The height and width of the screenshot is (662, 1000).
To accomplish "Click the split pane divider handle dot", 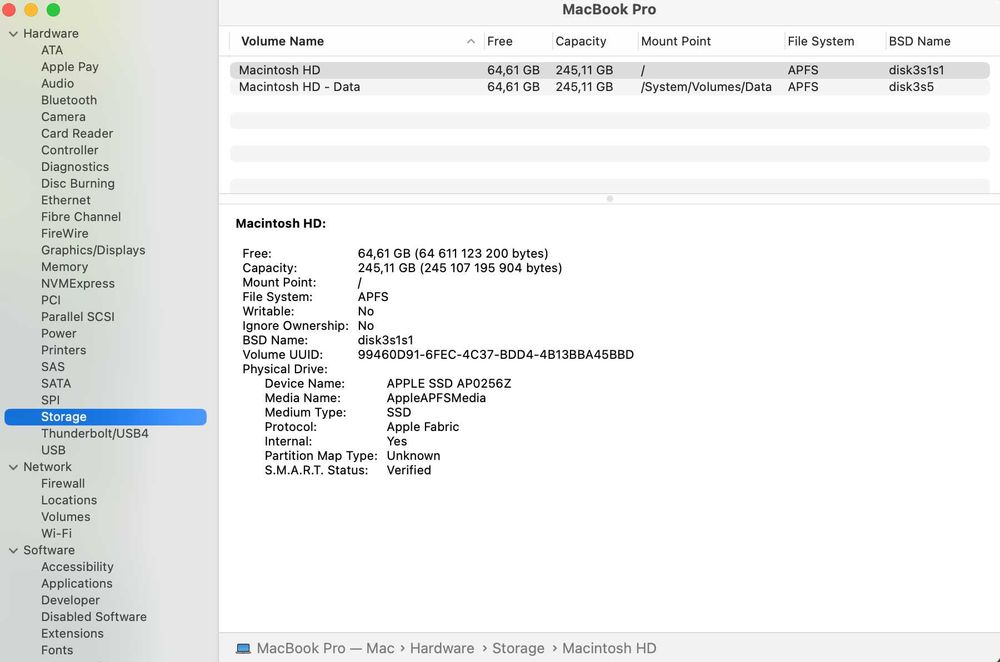I will tap(610, 199).
